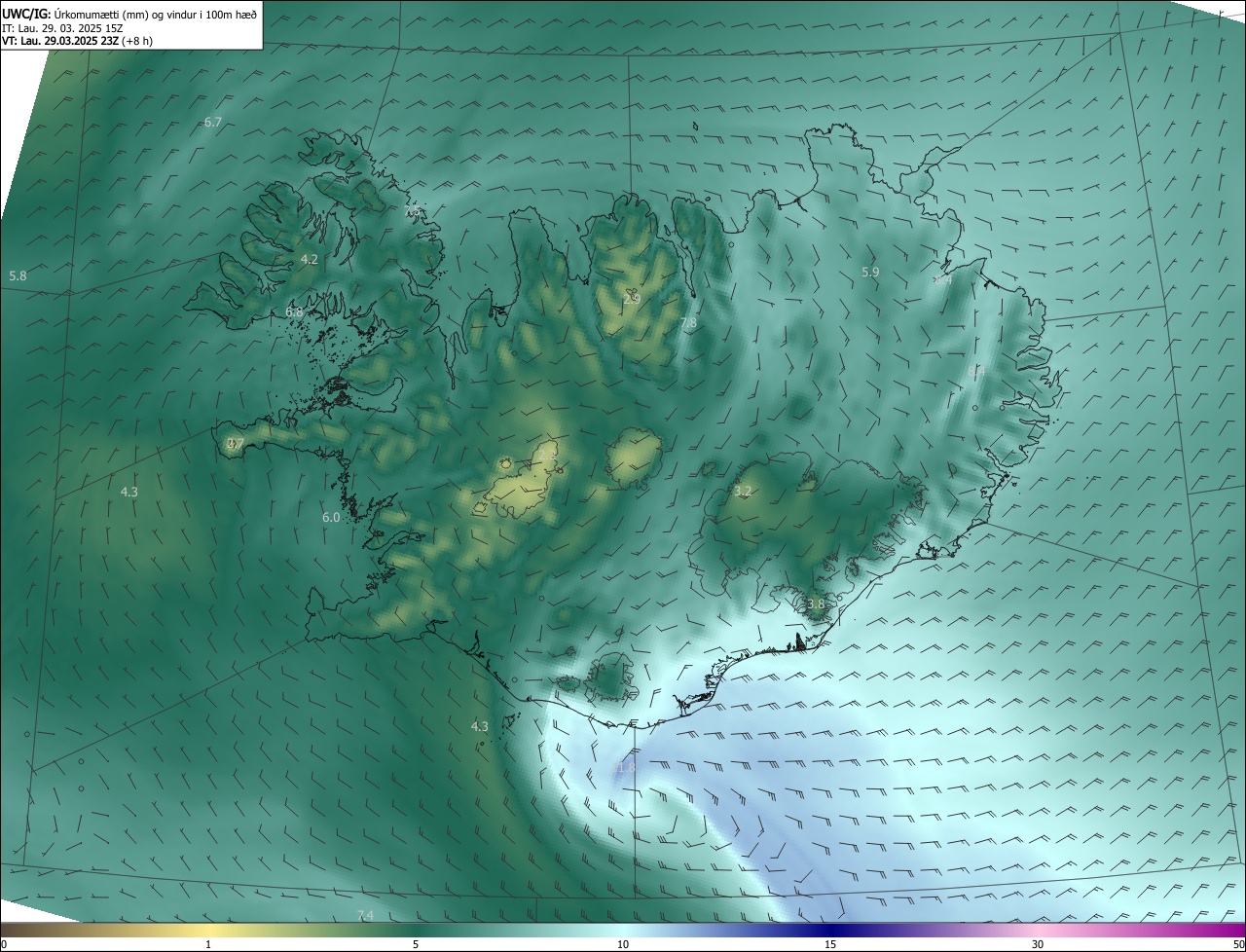Select the valid time line "VT: Lau. 29.03.2025 23Z (+8 h)"
The width and height of the screenshot is (1246, 952).
click(77, 41)
